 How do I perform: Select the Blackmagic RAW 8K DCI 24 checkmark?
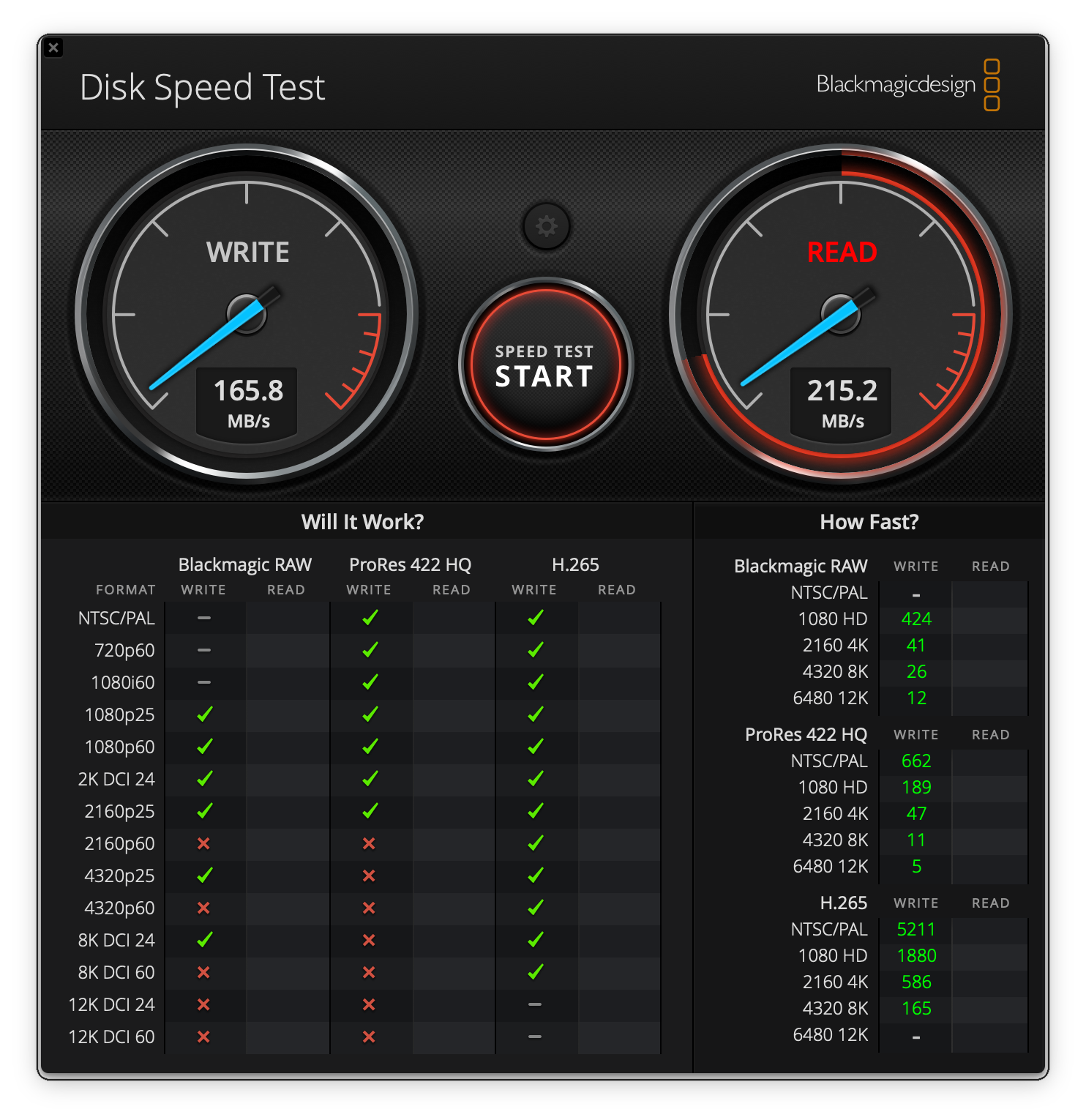(x=205, y=940)
